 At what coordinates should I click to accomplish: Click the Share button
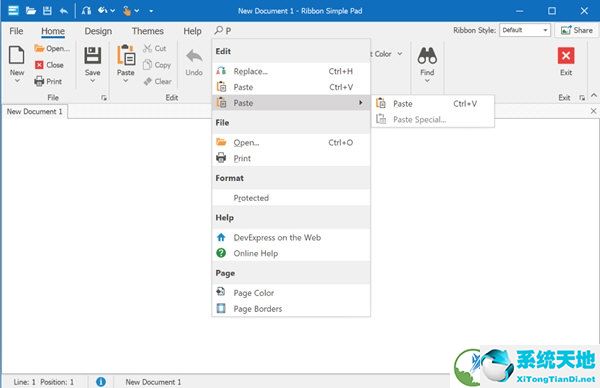pyautogui.click(x=576, y=30)
